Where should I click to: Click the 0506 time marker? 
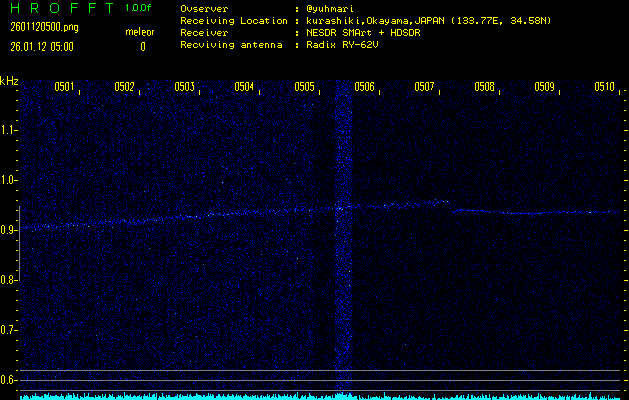click(x=364, y=87)
